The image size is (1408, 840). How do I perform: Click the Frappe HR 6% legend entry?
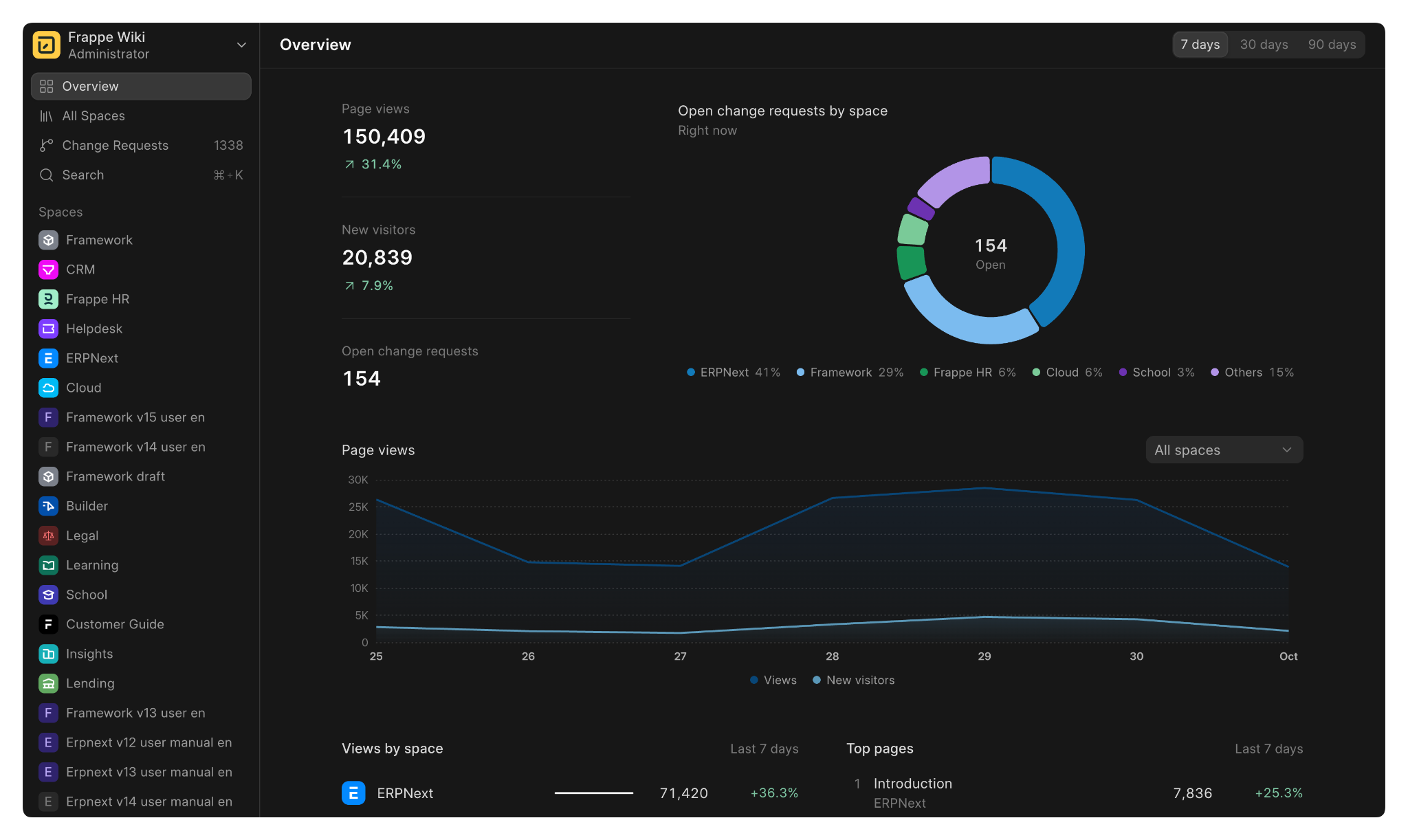pyautogui.click(x=968, y=373)
